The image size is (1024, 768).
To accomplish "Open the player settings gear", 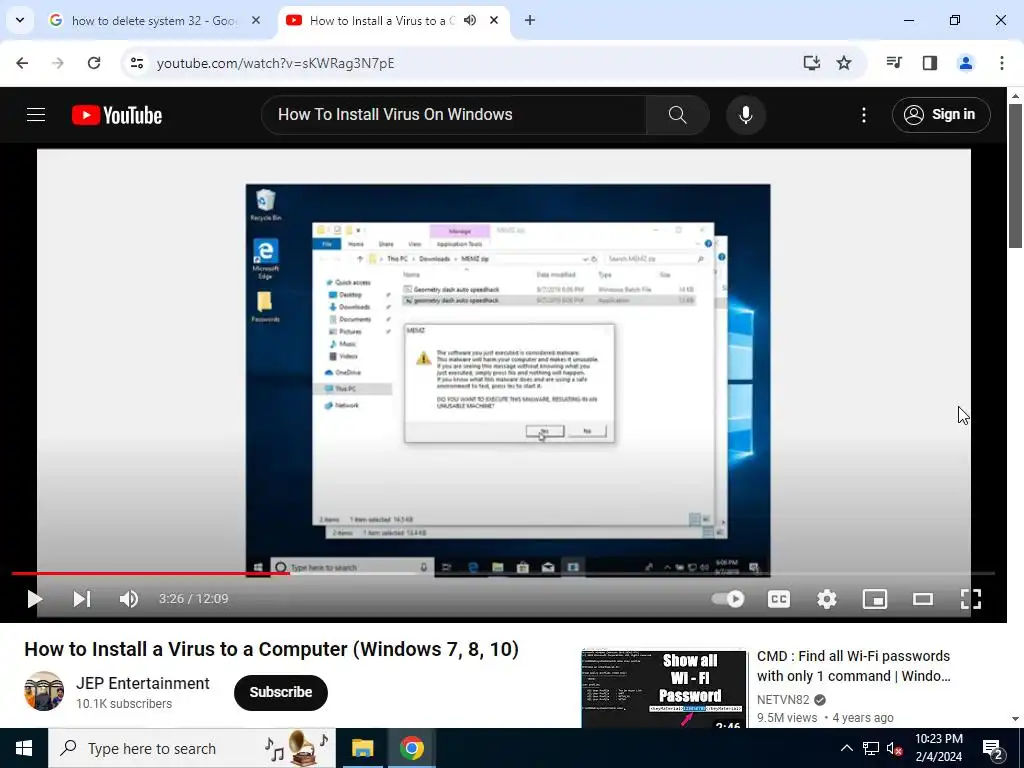I will pos(827,599).
